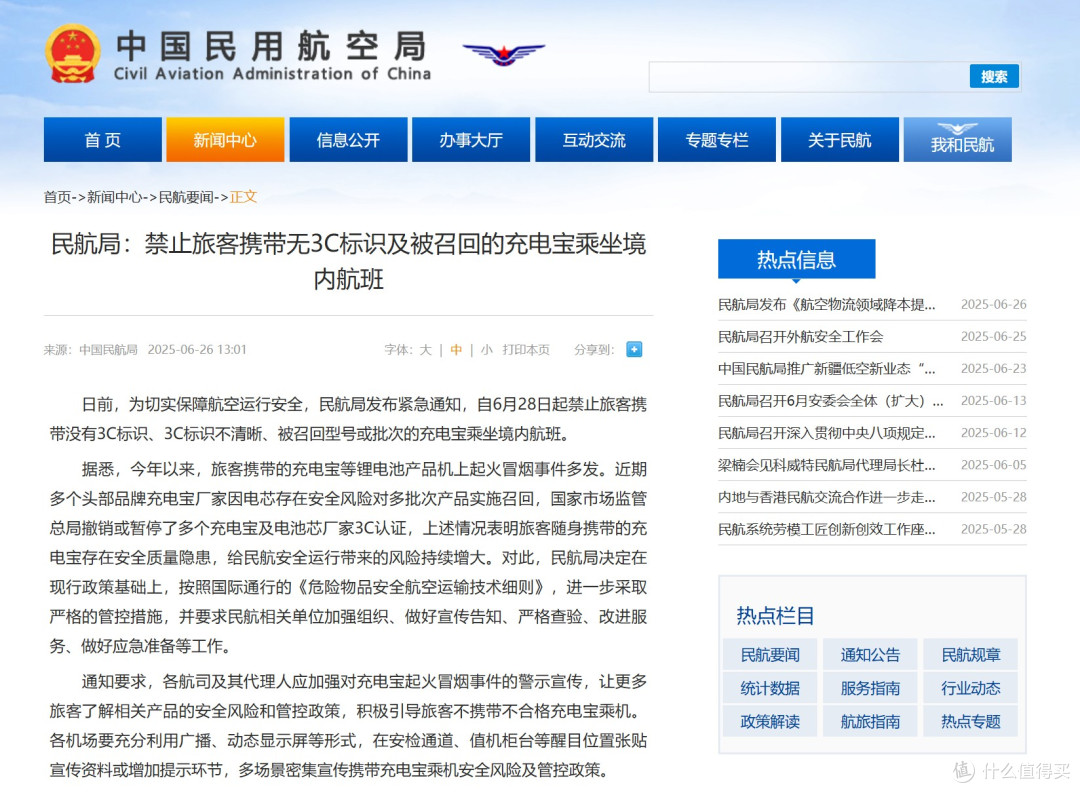Open 航旅指南 hot column button
This screenshot has width=1080, height=793.
click(x=870, y=721)
